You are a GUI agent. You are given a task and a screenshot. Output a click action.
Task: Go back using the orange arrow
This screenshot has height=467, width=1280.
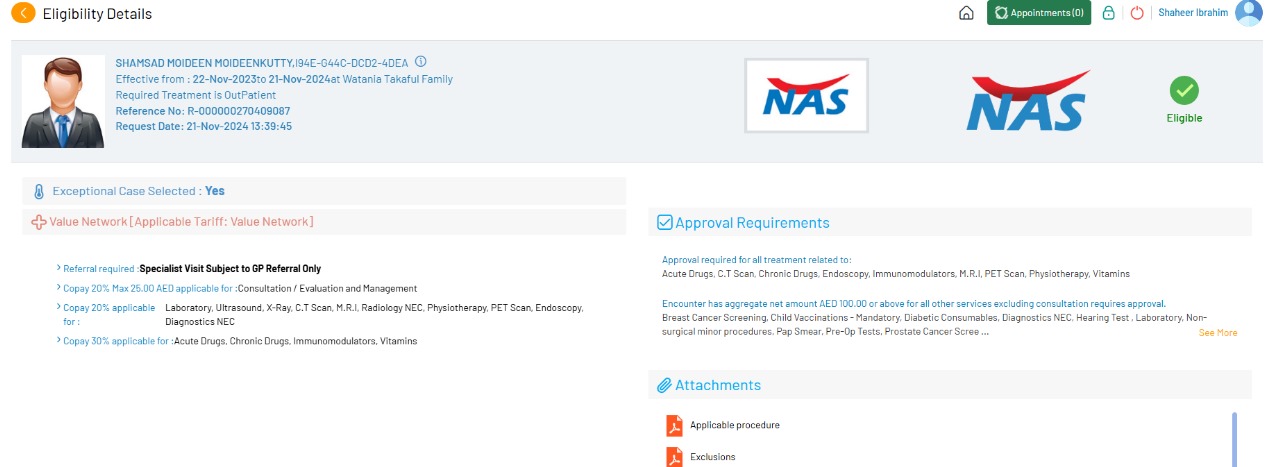(x=22, y=13)
